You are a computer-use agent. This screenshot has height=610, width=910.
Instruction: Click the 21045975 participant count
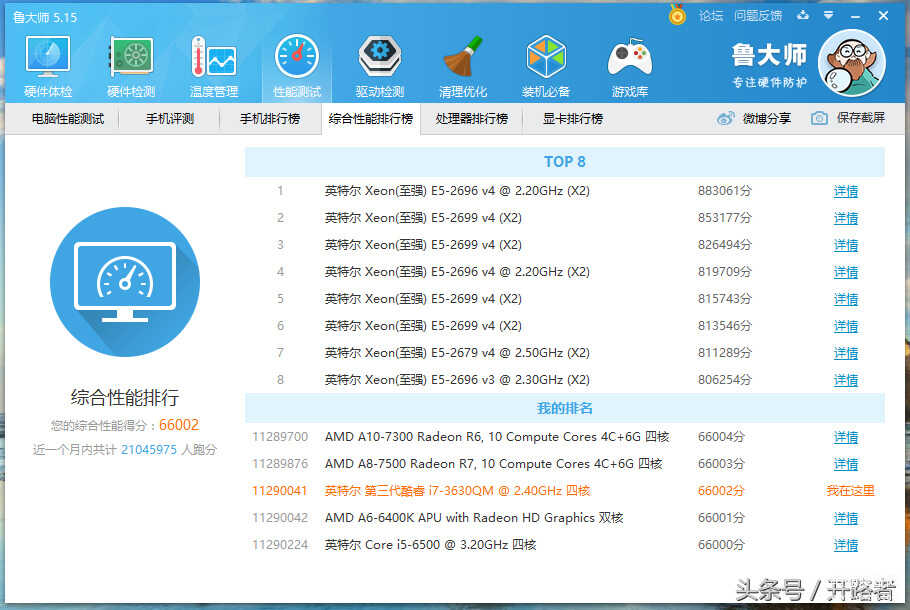[x=149, y=450]
